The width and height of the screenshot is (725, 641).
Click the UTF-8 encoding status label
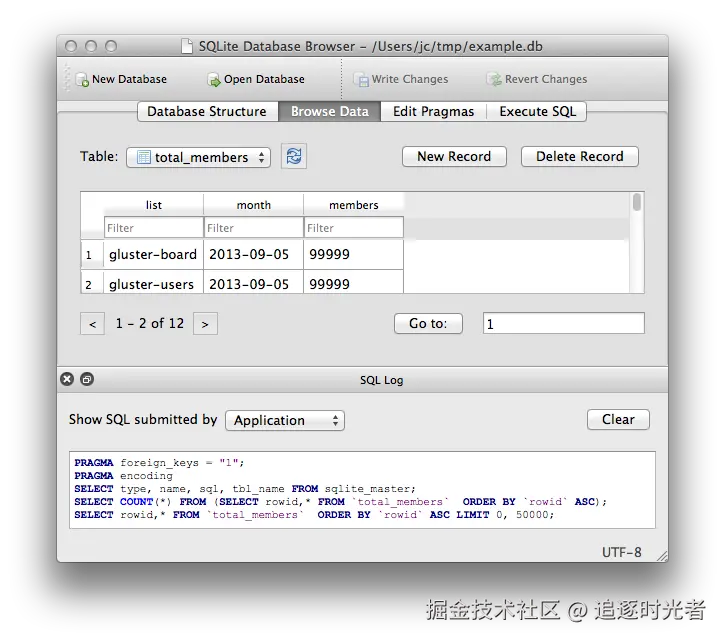(621, 552)
